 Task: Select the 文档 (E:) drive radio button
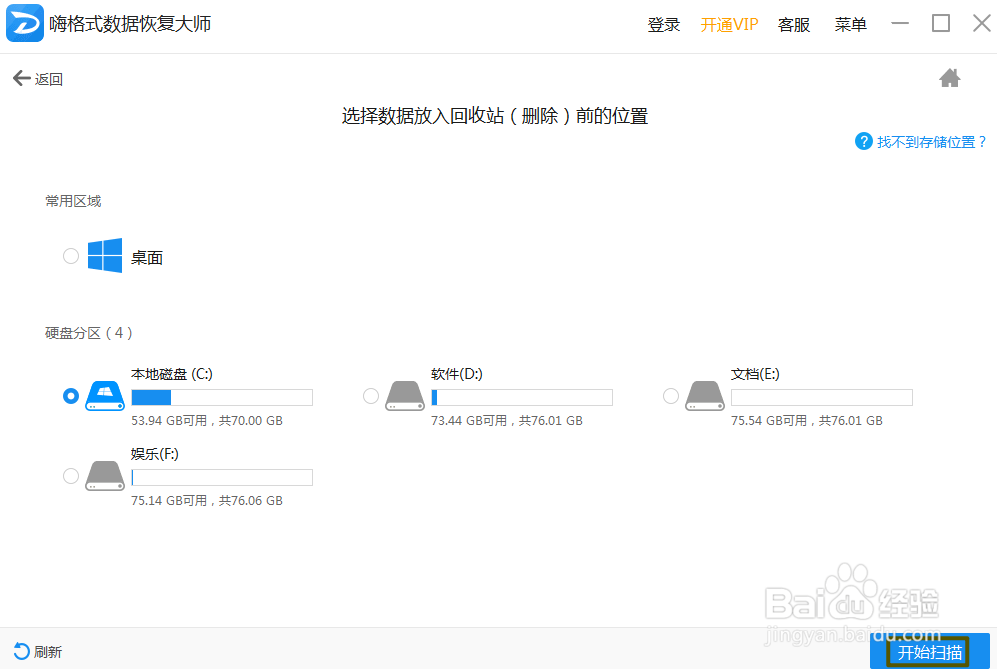tap(671, 396)
